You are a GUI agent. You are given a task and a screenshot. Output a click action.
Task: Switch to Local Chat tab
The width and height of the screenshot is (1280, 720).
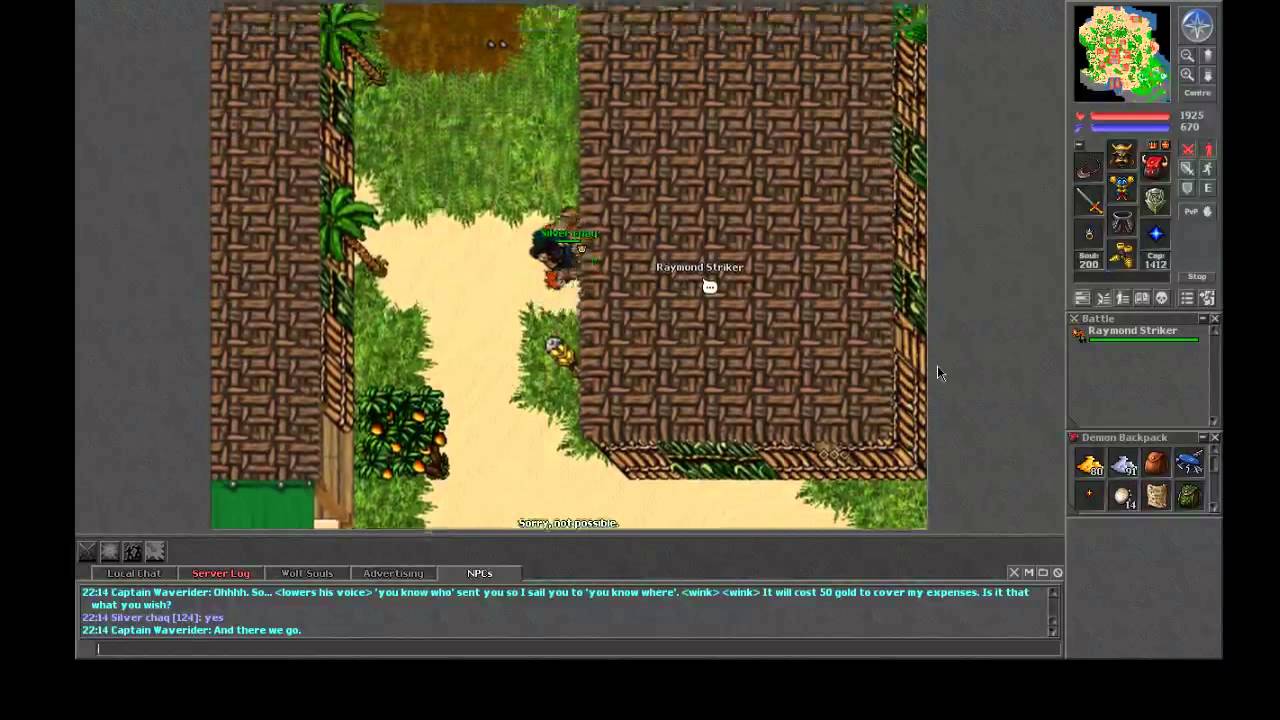point(134,573)
